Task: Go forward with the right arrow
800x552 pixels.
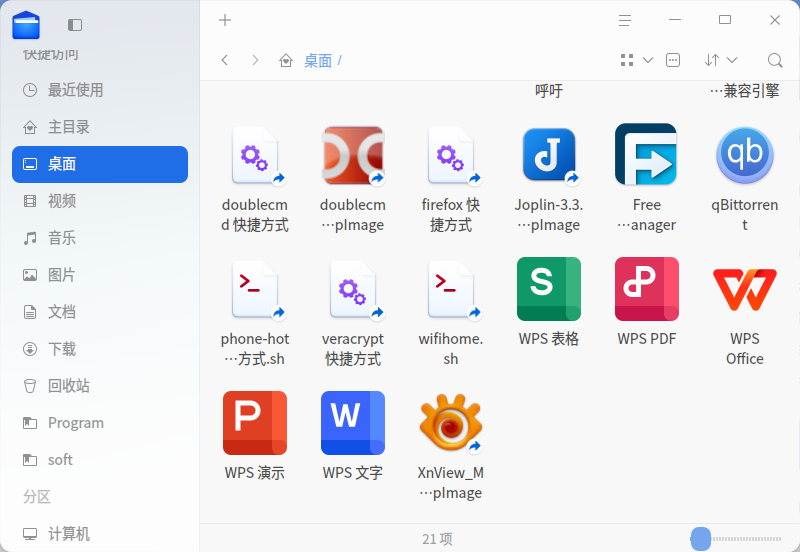Action: click(x=255, y=60)
